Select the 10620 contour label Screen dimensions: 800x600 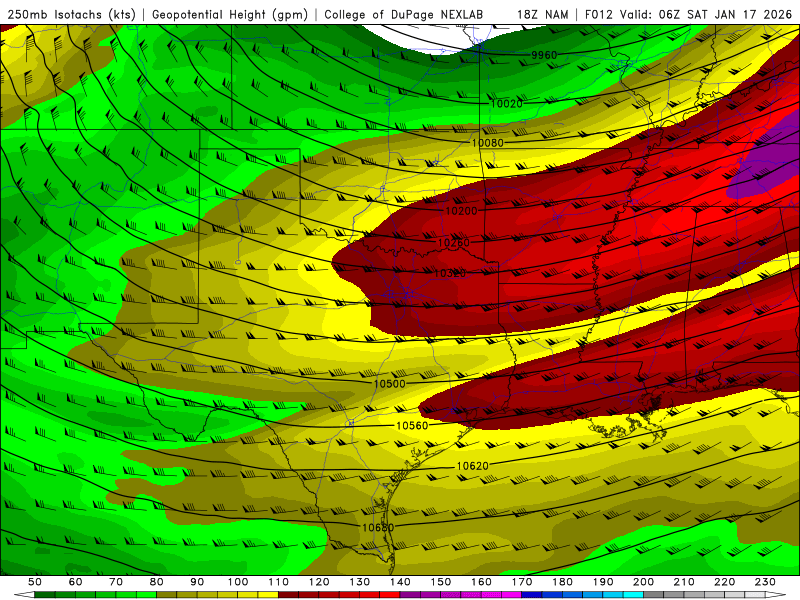pos(472,466)
